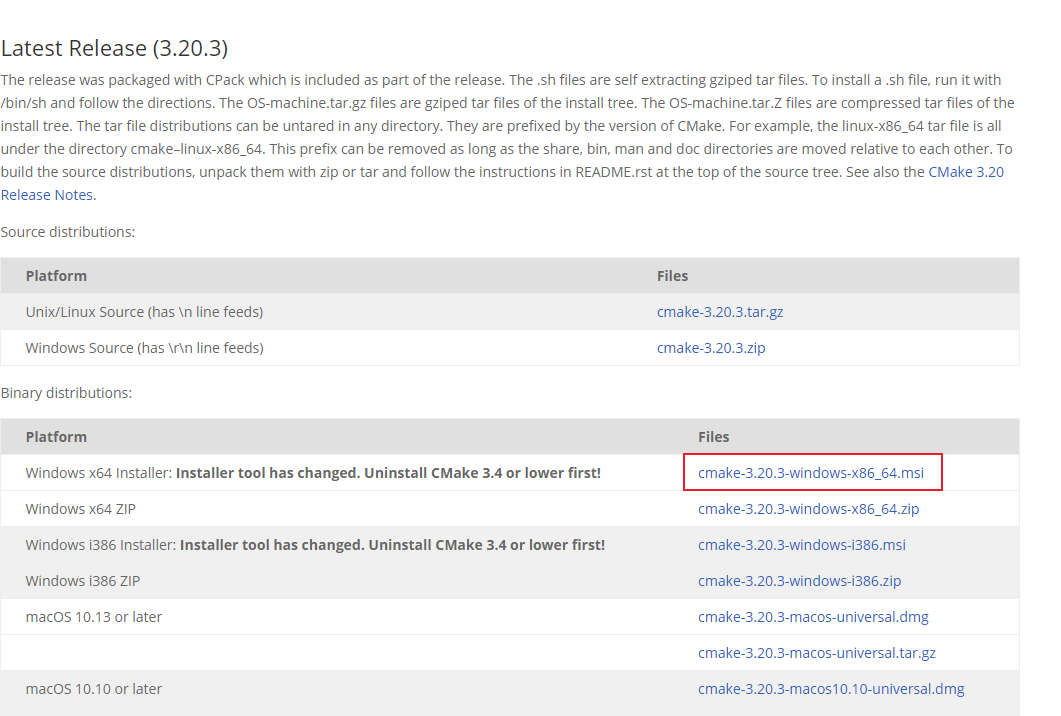Click Files header in binary distributions table
The image size is (1061, 716).
point(713,437)
